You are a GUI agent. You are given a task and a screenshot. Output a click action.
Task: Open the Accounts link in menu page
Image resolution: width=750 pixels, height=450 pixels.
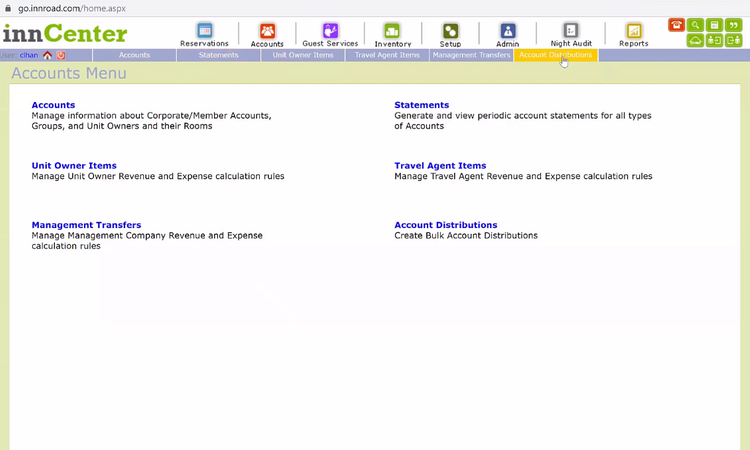(x=53, y=105)
